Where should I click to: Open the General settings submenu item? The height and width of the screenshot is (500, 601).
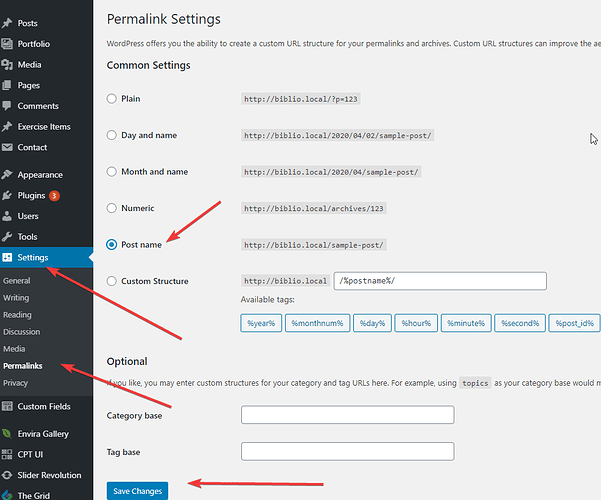(x=17, y=281)
